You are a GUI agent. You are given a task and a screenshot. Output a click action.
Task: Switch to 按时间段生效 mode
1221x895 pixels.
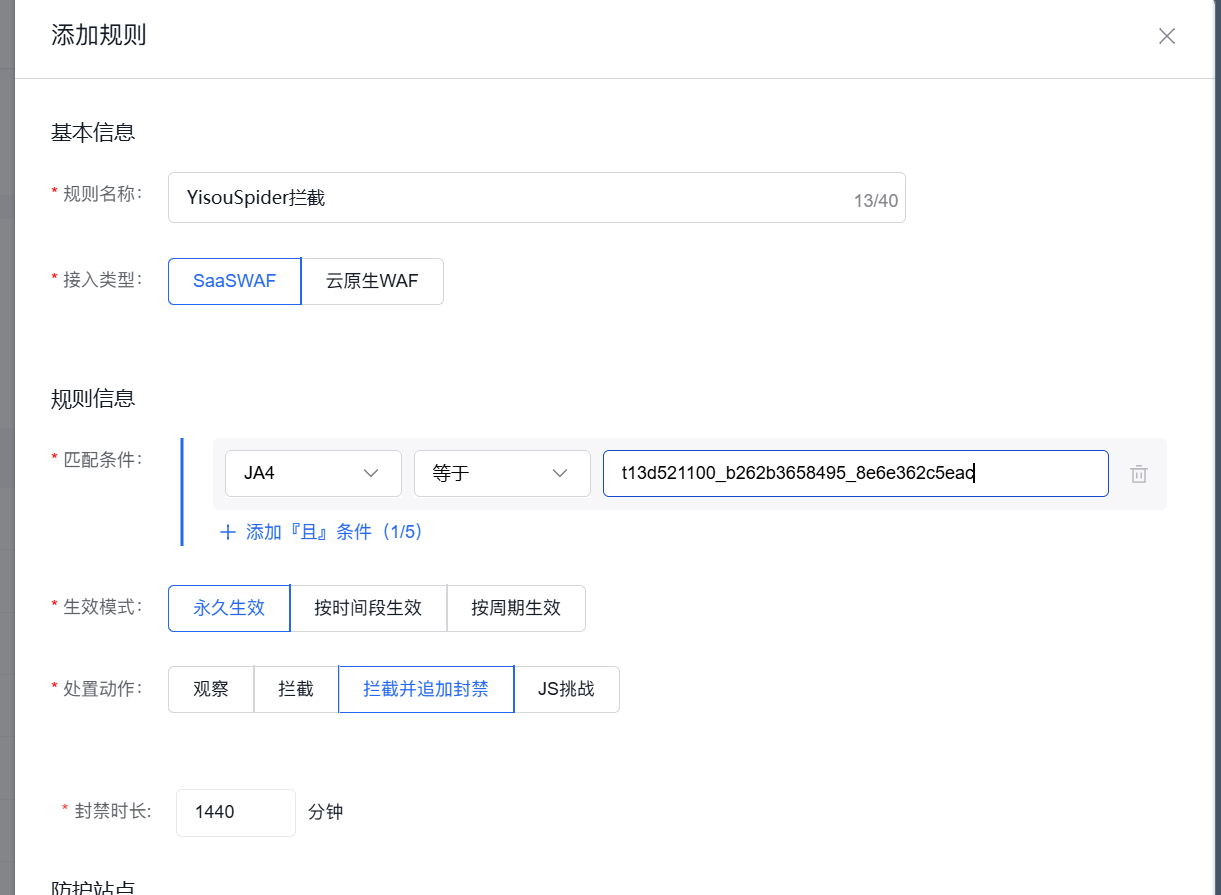pyautogui.click(x=368, y=608)
